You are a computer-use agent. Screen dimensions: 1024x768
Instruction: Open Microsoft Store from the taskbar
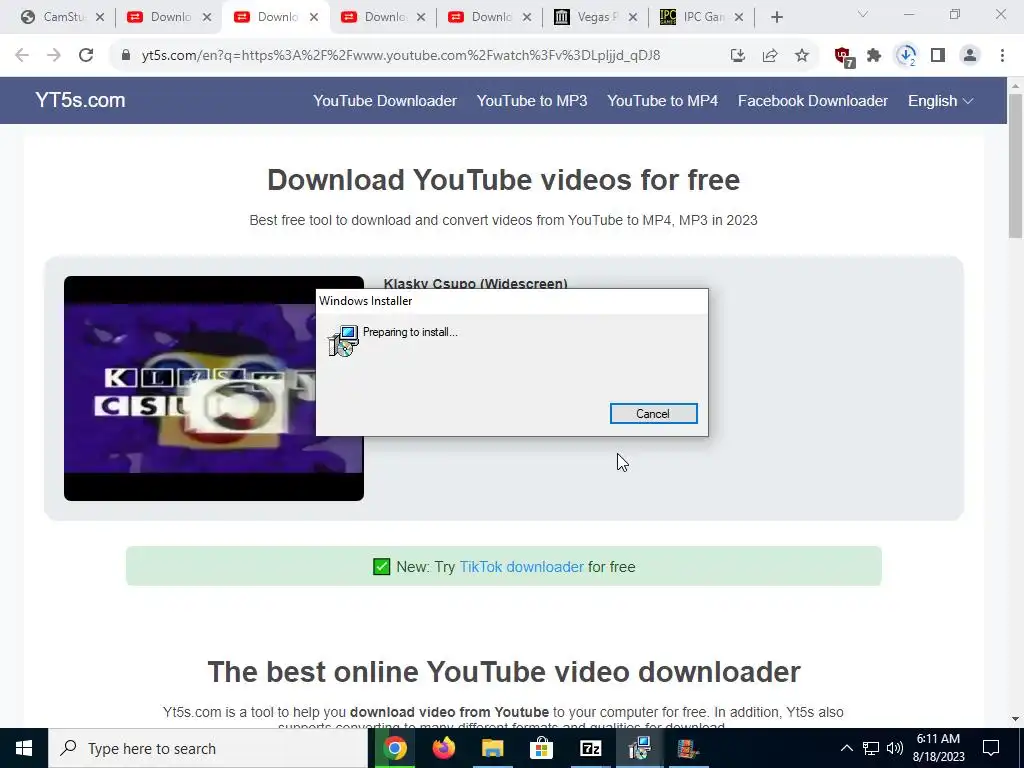[541, 748]
